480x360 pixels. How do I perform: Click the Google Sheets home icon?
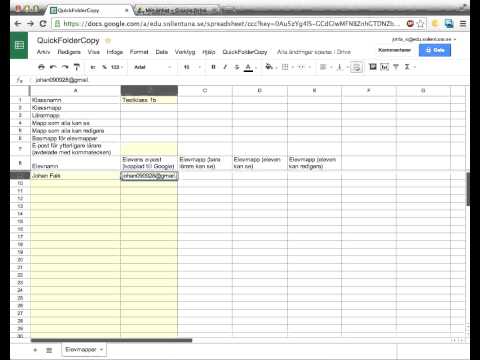coord(19,45)
